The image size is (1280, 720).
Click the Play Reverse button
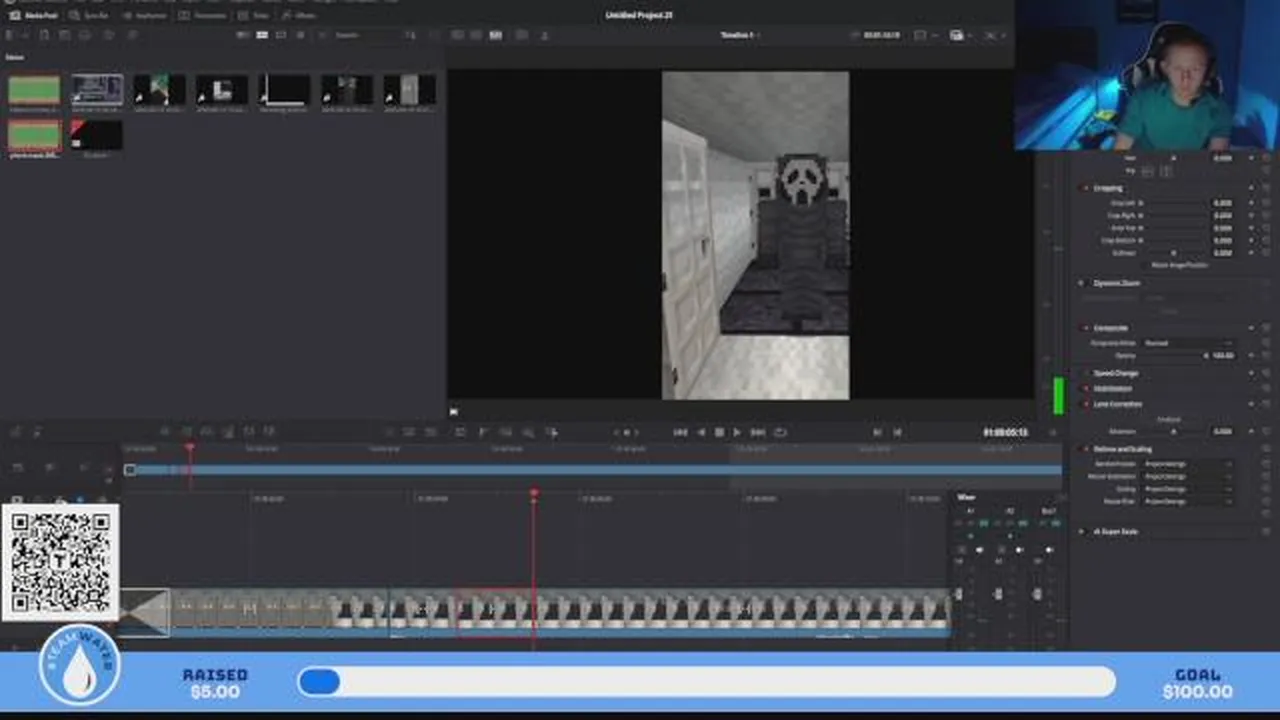(x=700, y=432)
